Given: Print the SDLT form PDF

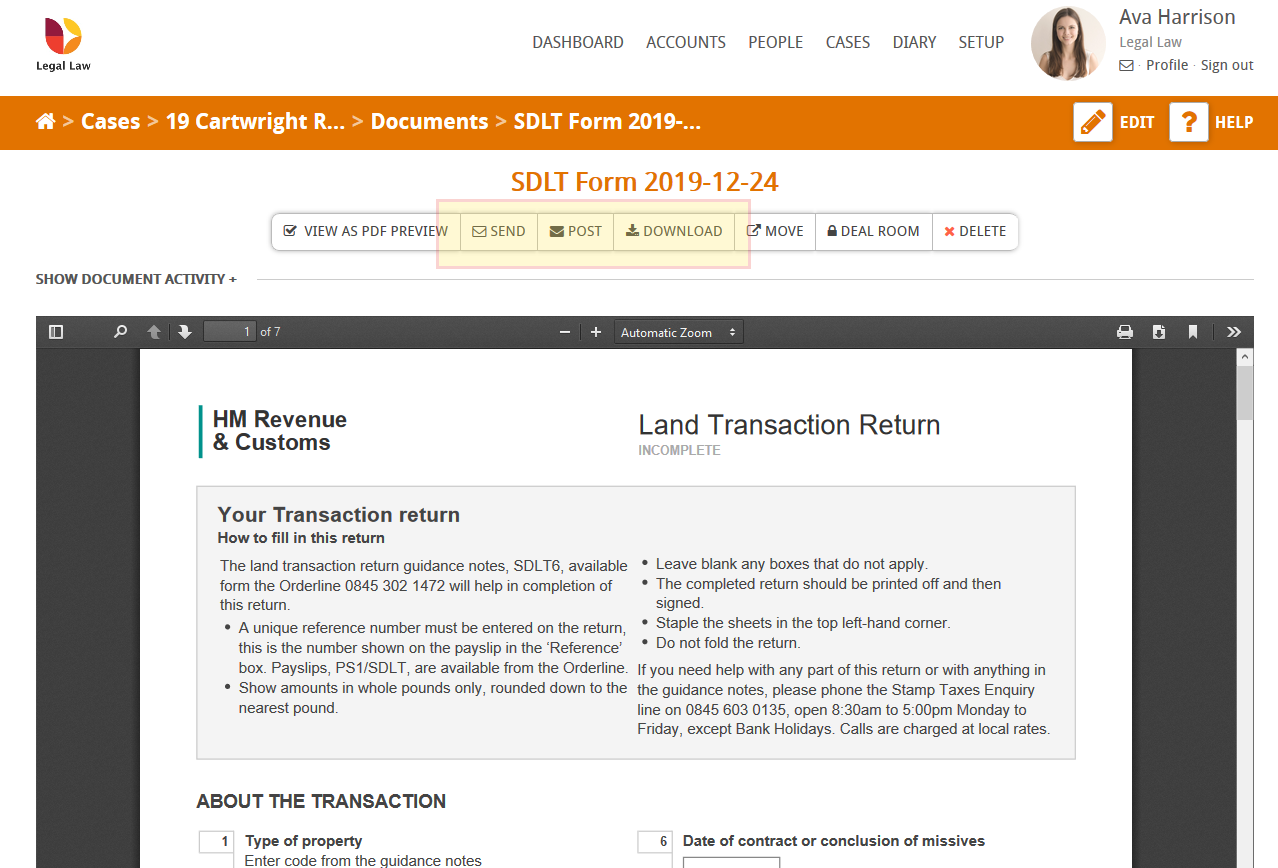Looking at the screenshot, I should [1124, 331].
